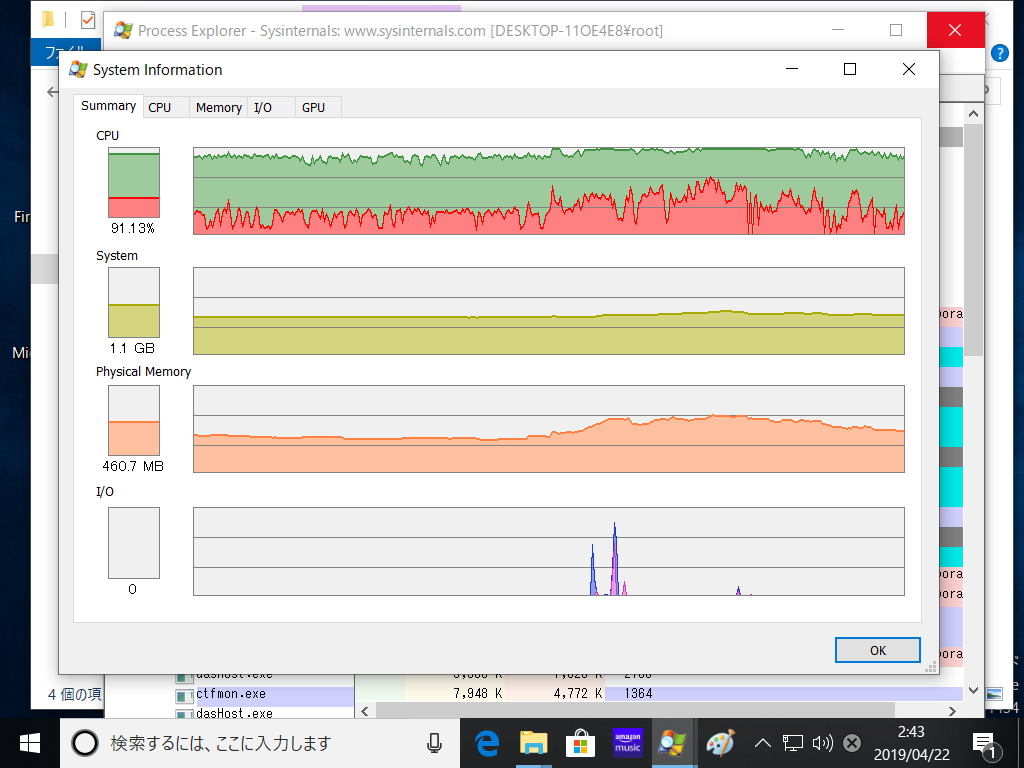The height and width of the screenshot is (768, 1024).
Task: Click the CPU usage history graph
Action: [x=549, y=191]
